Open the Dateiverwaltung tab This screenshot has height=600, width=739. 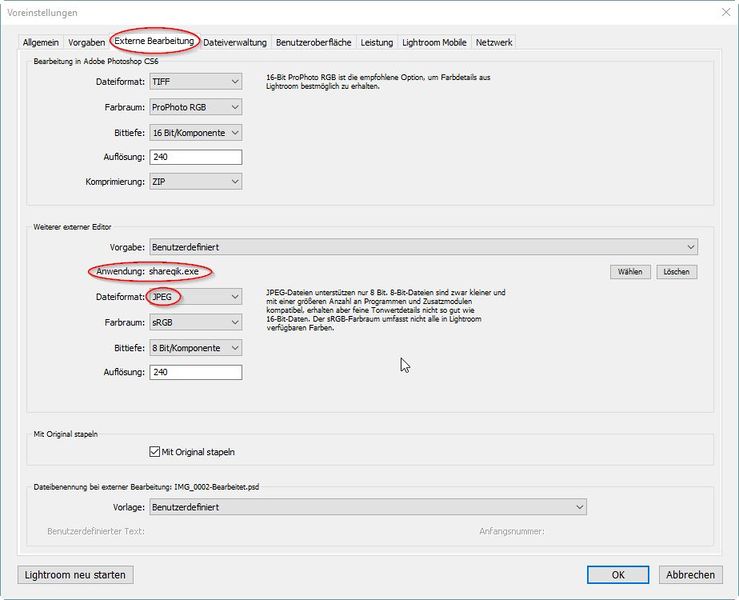(235, 42)
